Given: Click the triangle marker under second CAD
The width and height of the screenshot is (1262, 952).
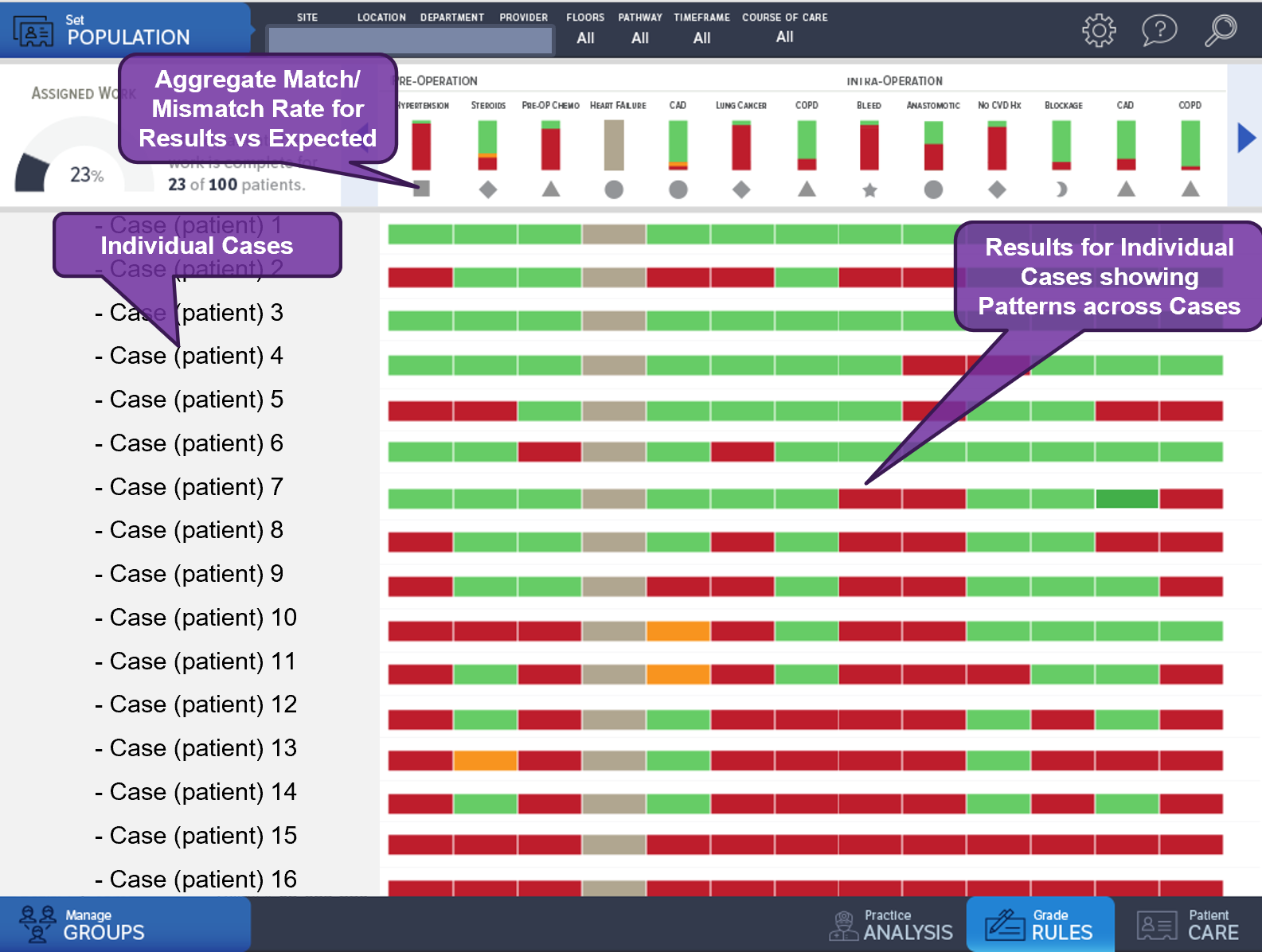Looking at the screenshot, I should coord(1126,189).
